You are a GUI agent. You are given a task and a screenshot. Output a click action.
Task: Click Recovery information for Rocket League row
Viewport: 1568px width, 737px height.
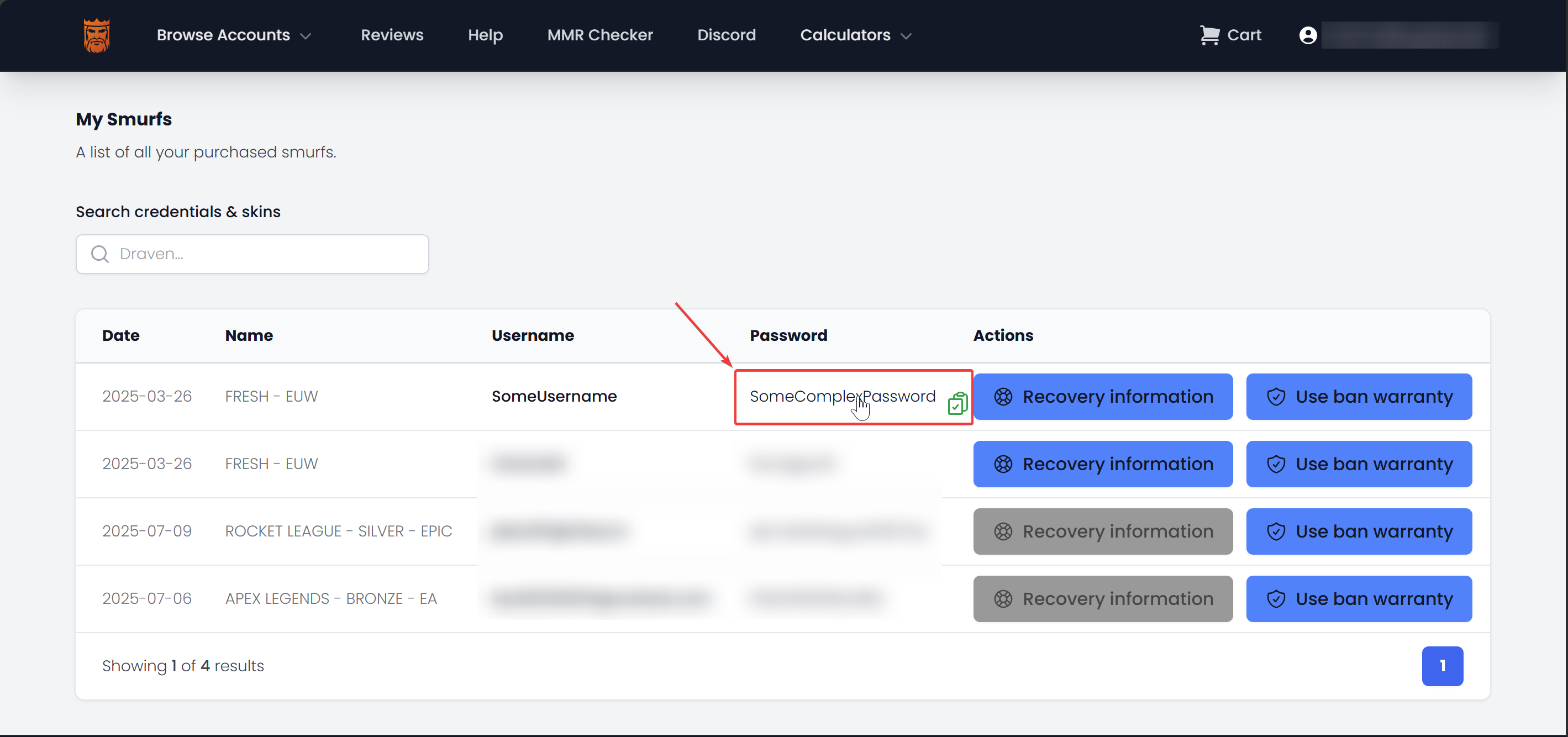pyautogui.click(x=1102, y=531)
